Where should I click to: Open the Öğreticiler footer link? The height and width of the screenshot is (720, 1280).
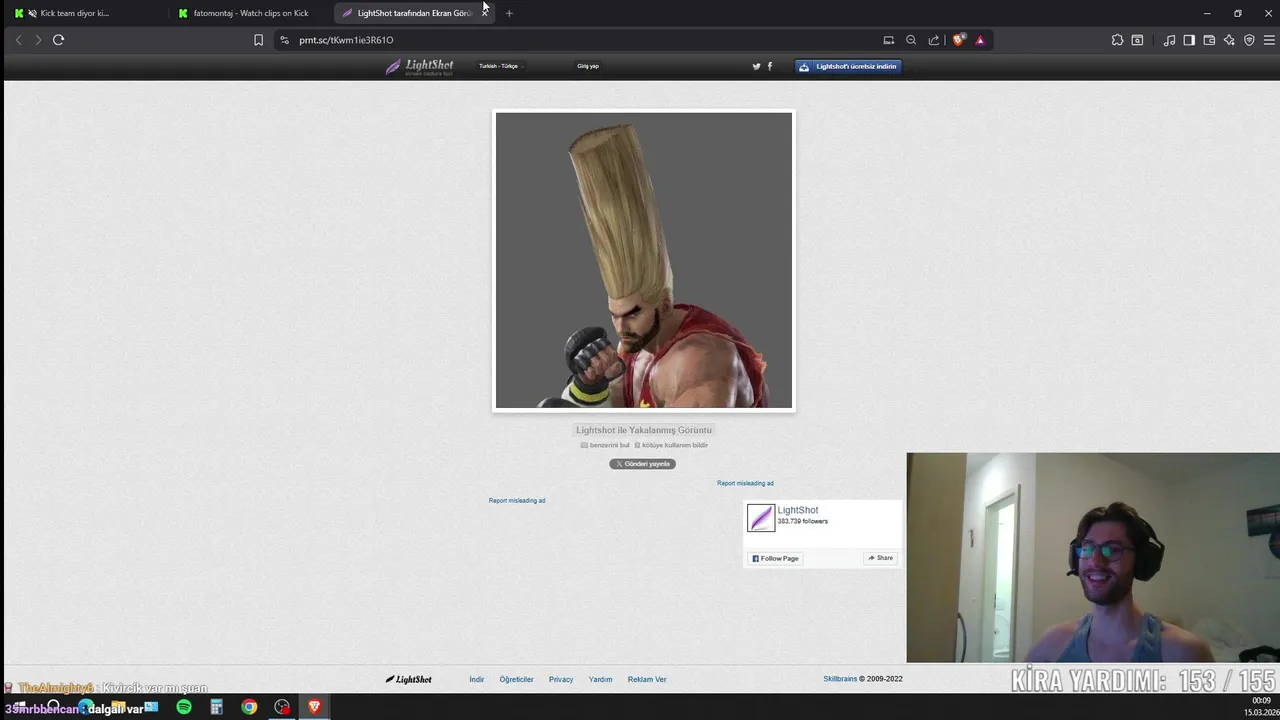pos(517,679)
